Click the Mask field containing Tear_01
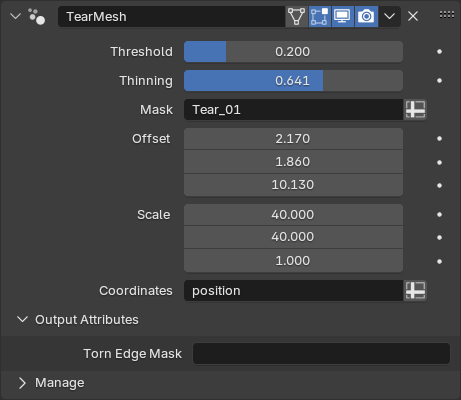 [293, 110]
